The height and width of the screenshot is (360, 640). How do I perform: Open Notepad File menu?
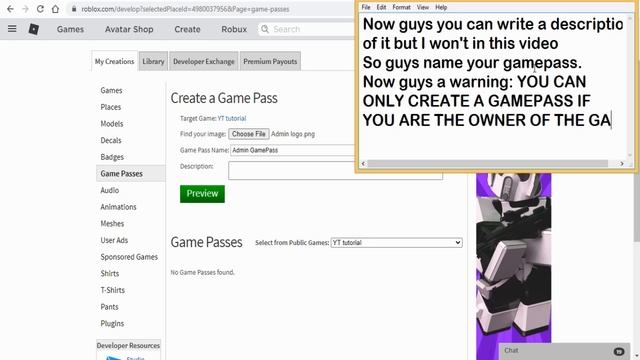tap(366, 7)
